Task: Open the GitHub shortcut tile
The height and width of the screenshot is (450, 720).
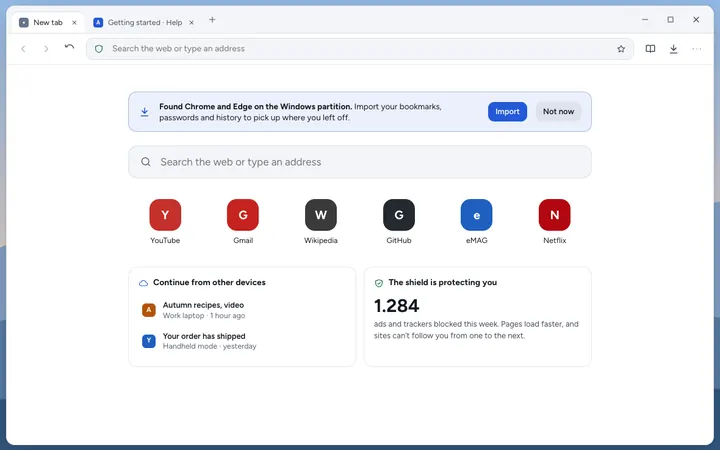Action: coord(399,221)
